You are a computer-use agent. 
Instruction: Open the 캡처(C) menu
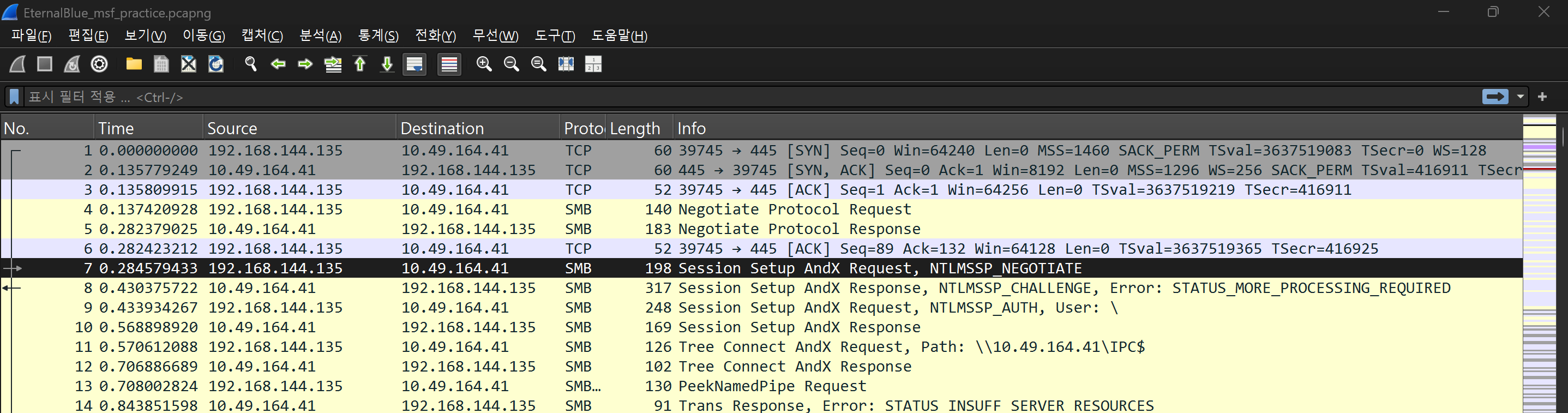pyautogui.click(x=262, y=35)
